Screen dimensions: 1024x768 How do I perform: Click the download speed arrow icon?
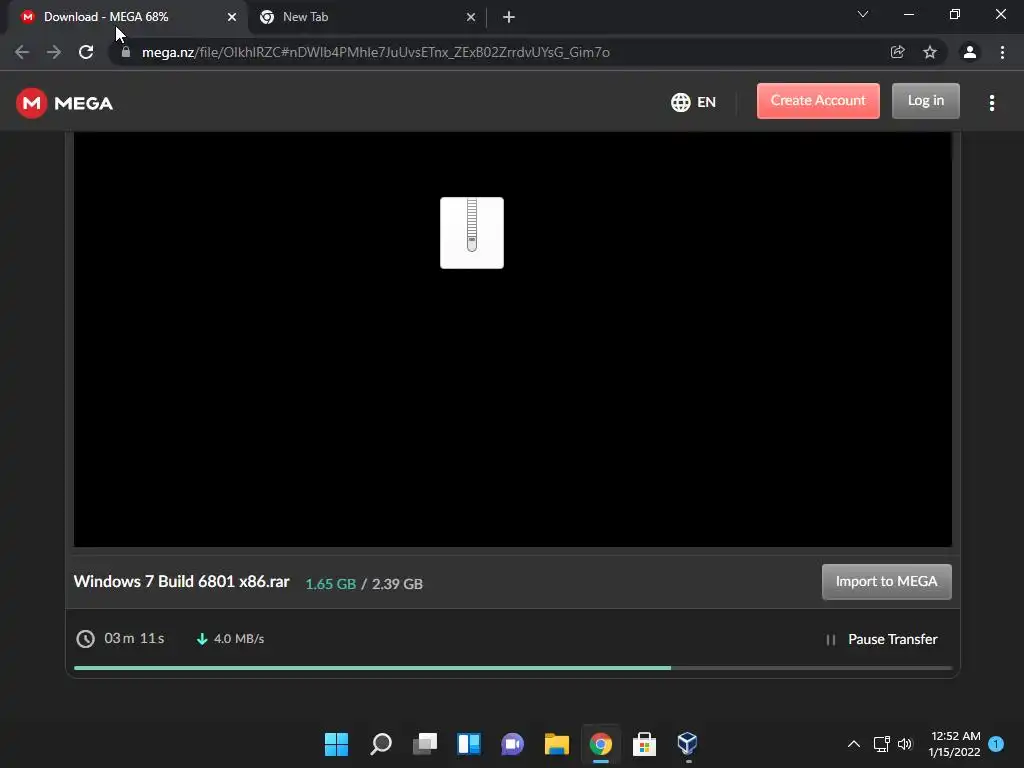click(202, 639)
